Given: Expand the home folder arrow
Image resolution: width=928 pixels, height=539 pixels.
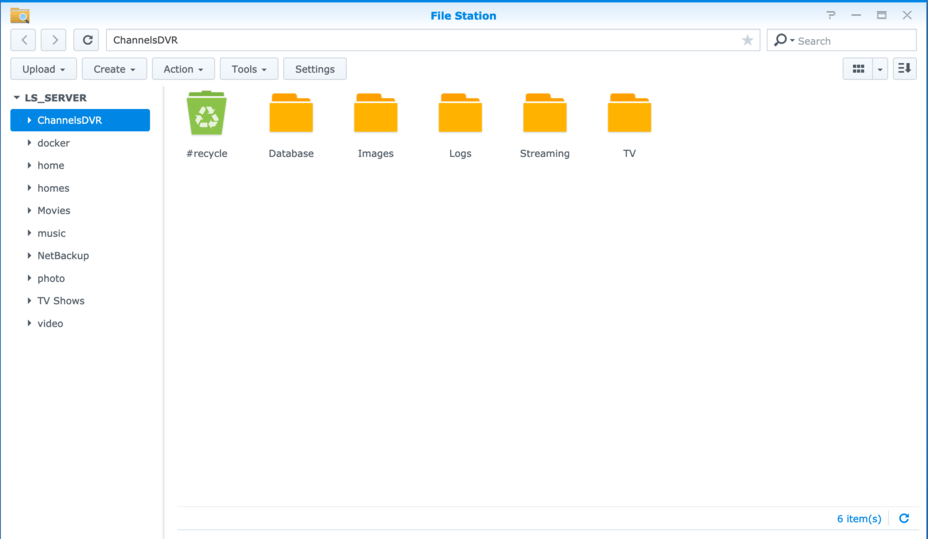Looking at the screenshot, I should [x=29, y=165].
